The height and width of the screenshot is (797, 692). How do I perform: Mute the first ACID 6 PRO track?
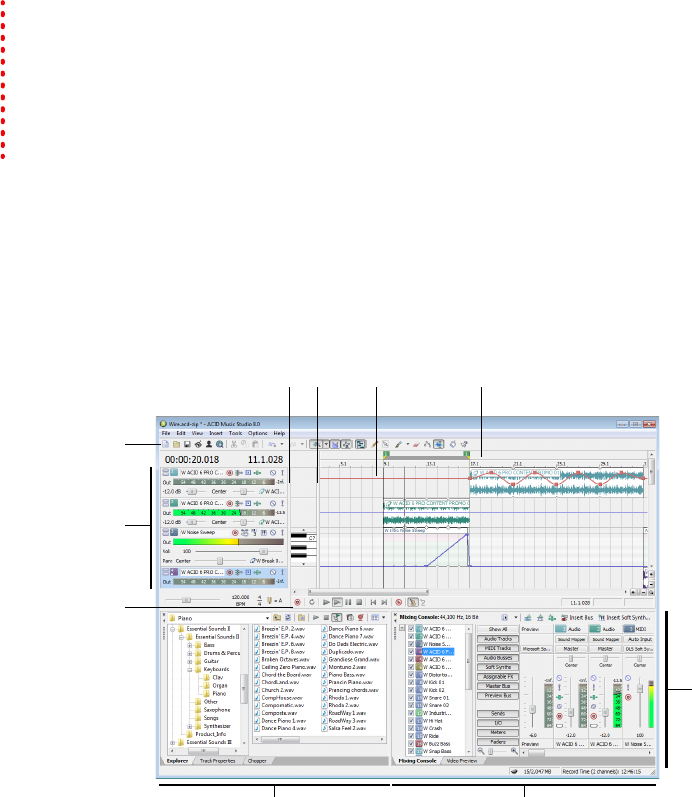273,473
